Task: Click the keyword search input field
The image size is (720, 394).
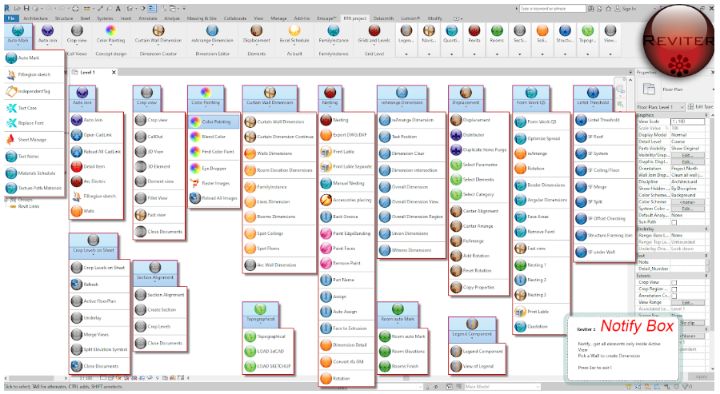Action: pos(553,8)
